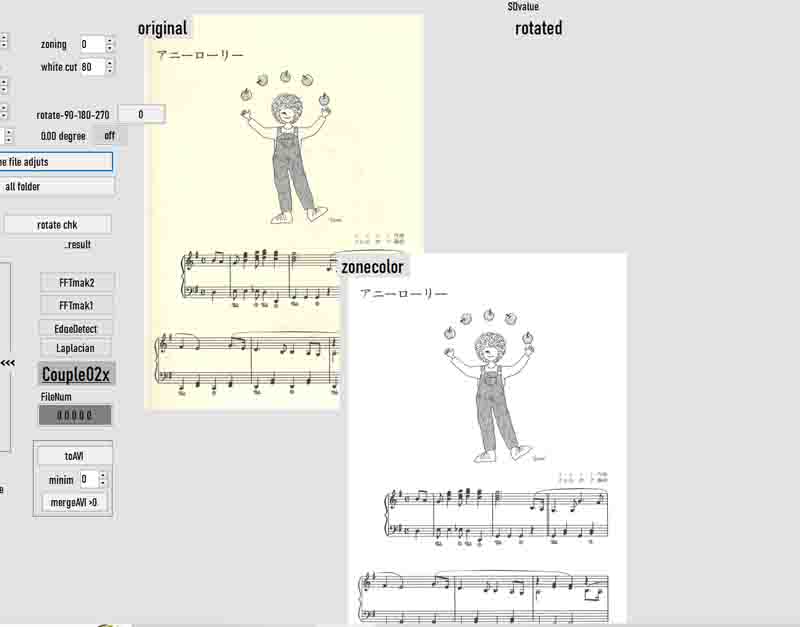Click the white cut spinner arrows
This screenshot has height=627, width=800.
pyautogui.click(x=110, y=67)
